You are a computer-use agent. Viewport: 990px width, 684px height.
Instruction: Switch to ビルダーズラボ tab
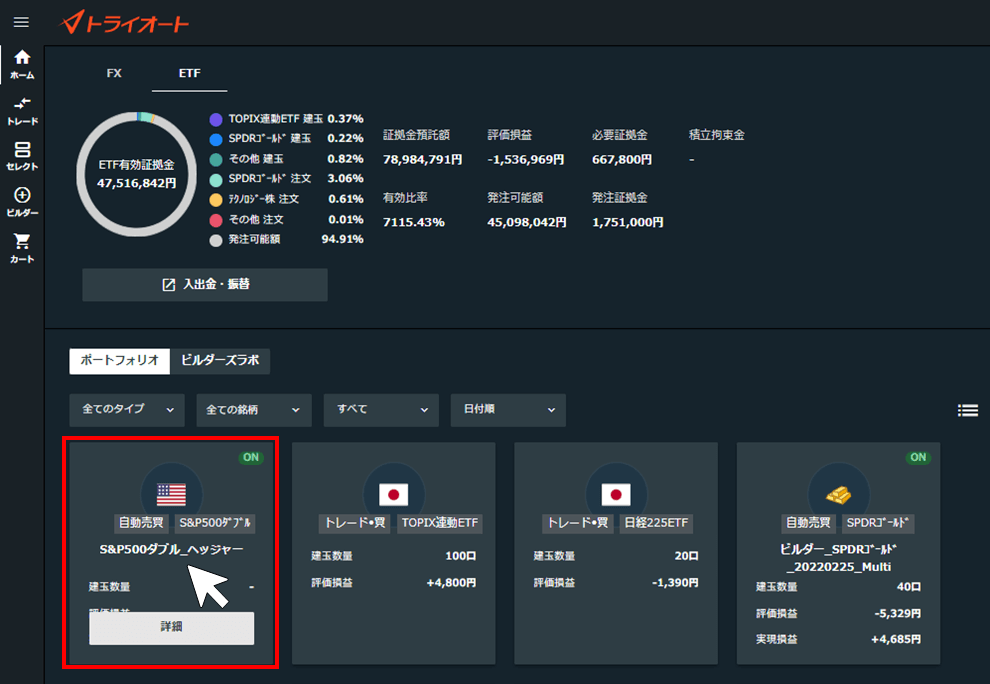click(220, 361)
